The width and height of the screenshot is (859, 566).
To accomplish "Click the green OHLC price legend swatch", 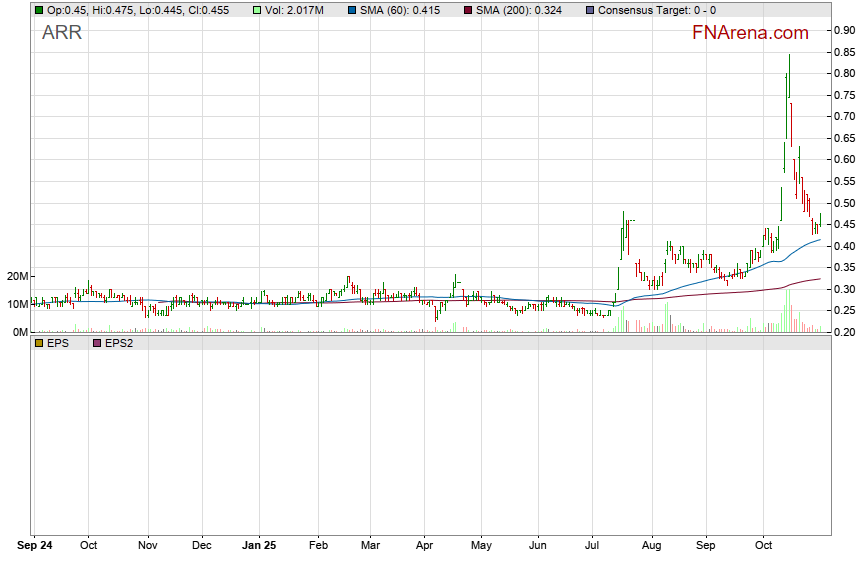I will (x=39, y=10).
